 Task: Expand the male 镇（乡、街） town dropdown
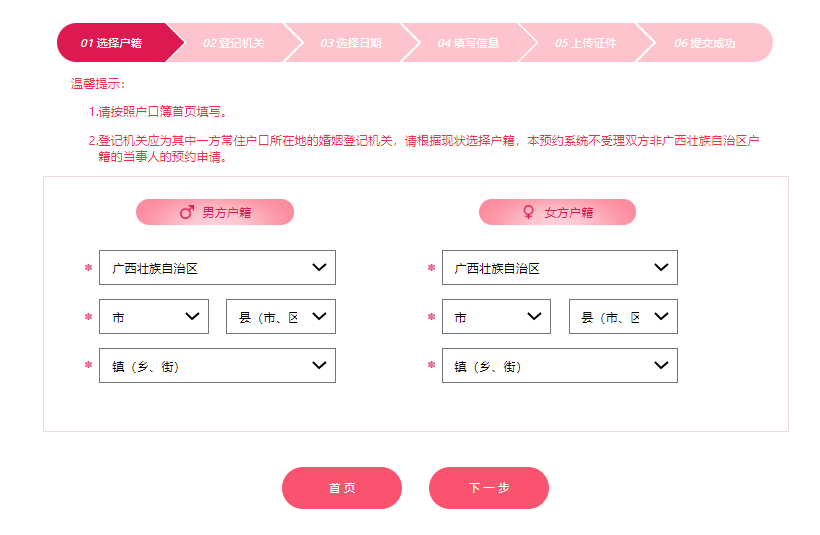click(x=217, y=366)
